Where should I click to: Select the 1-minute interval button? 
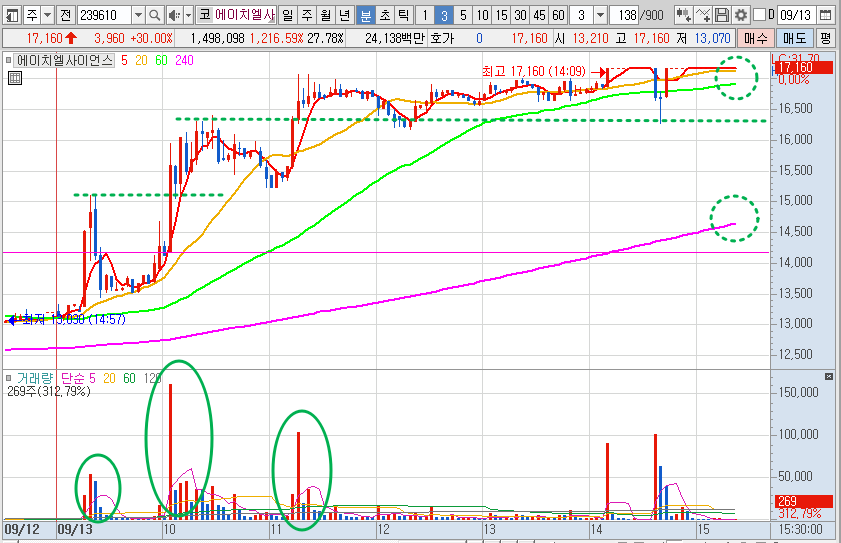tap(425, 15)
